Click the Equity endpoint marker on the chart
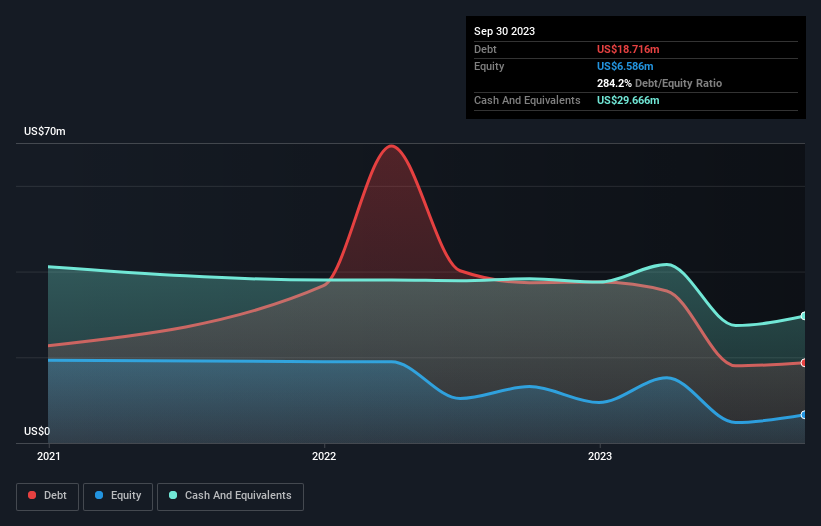This screenshot has height=526, width=821. pyautogui.click(x=804, y=415)
